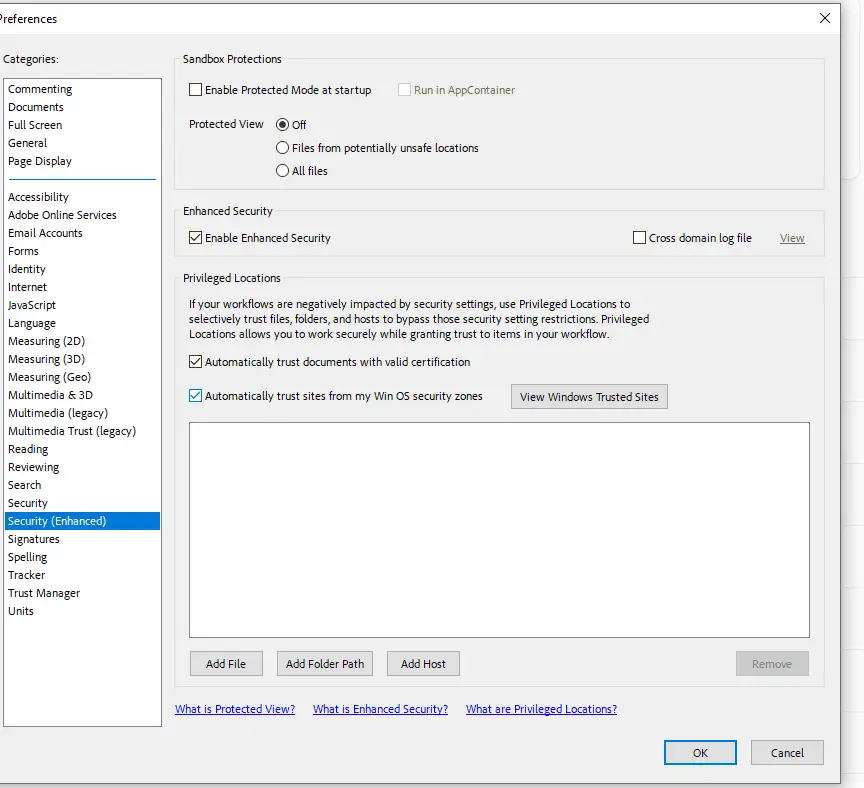Image resolution: width=864 pixels, height=788 pixels.
Task: Enable Protected Mode at startup checkbox
Action: (x=196, y=90)
